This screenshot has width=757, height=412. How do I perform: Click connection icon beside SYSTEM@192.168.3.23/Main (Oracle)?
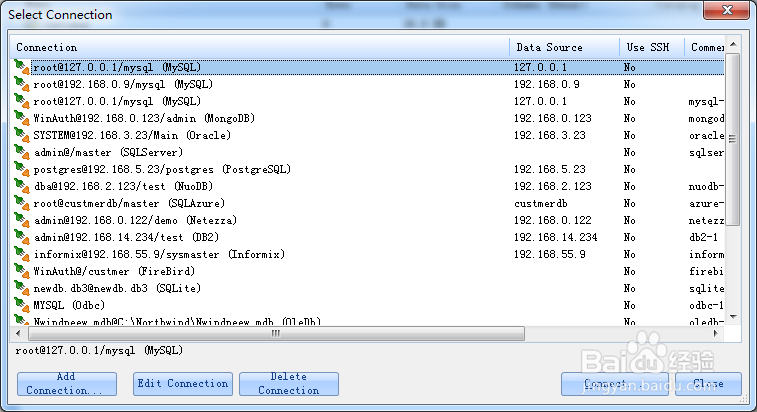click(22, 135)
